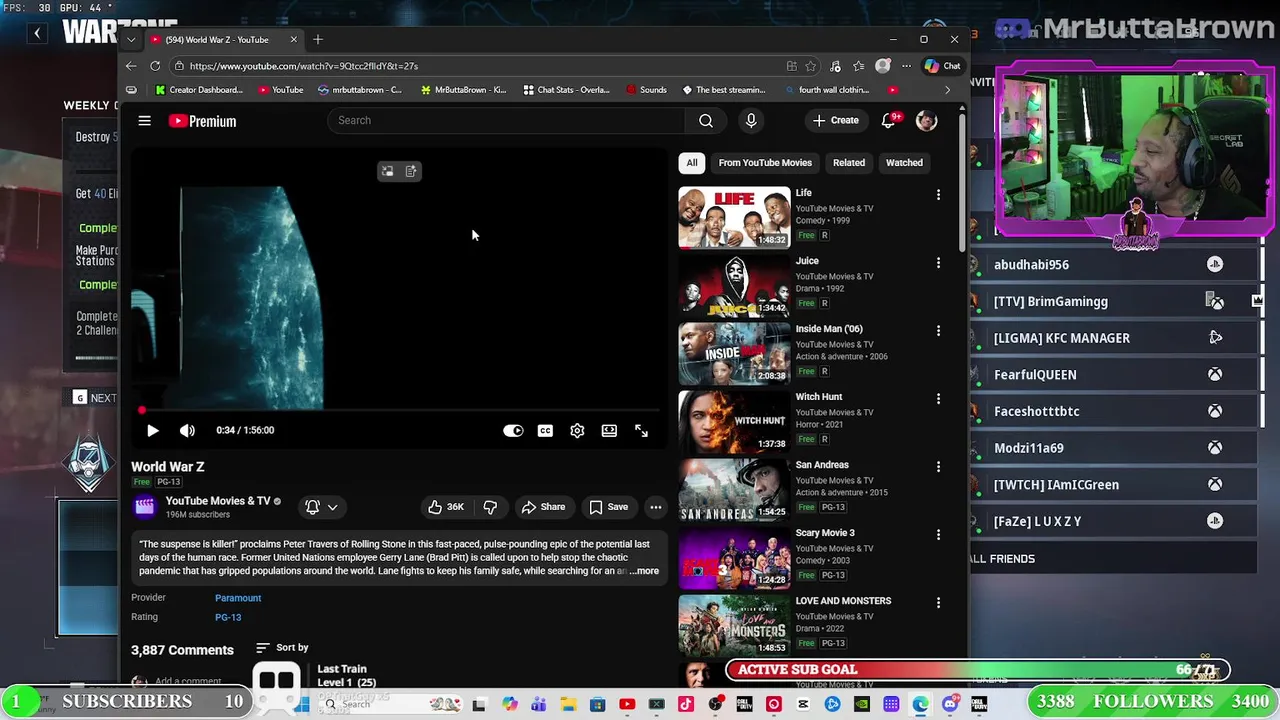Open Inside Man movie thumbnail
Image resolution: width=1280 pixels, height=720 pixels.
[x=734, y=353]
